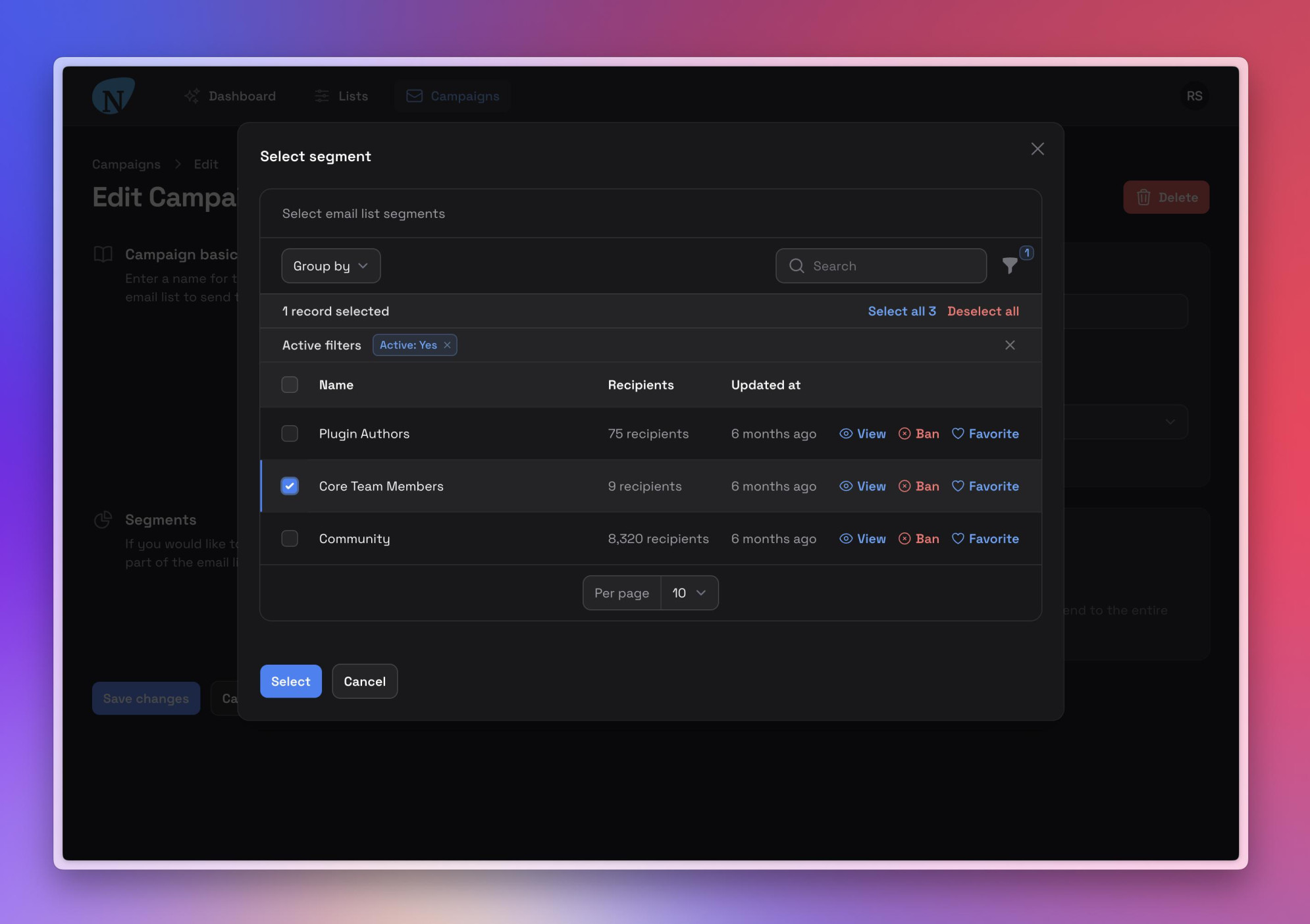Favorite the Community segment
The image size is (1310, 924).
pyautogui.click(x=985, y=538)
